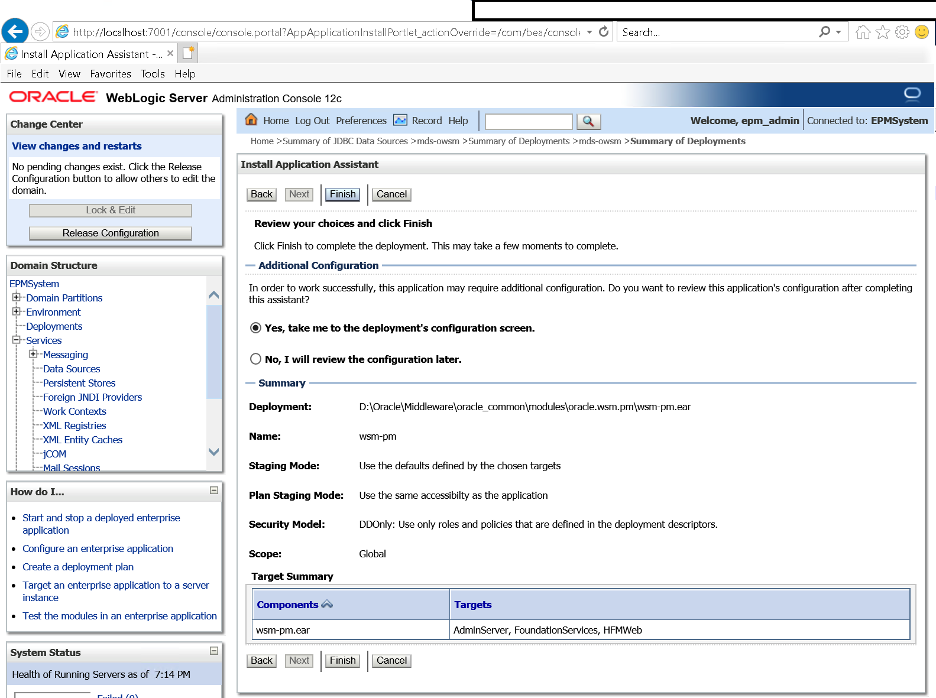Click the top Back button
This screenshot has height=698, width=936.
(261, 194)
